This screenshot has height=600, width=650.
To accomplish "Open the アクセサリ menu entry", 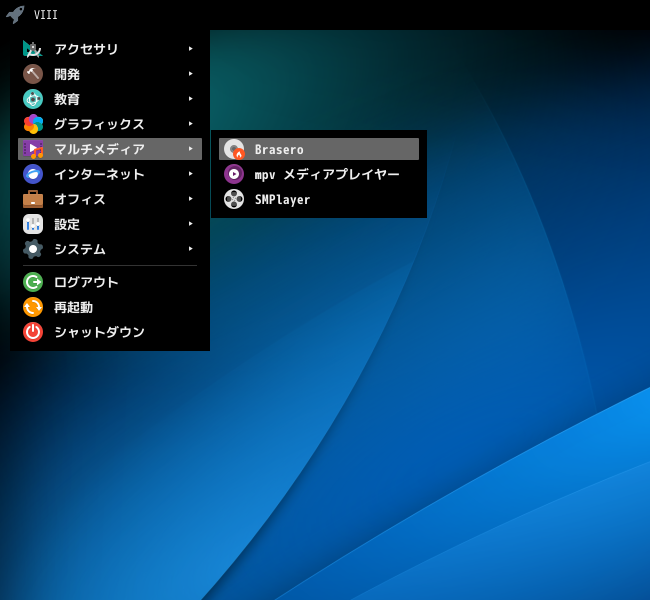I will click(x=110, y=49).
